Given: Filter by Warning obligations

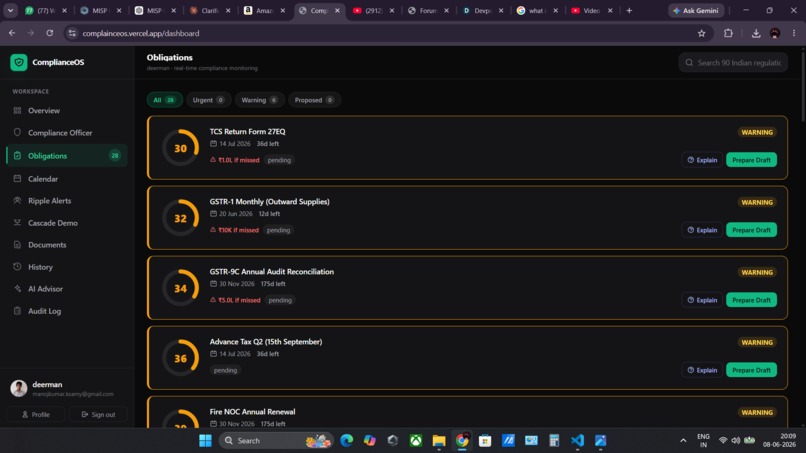Looking at the screenshot, I should [260, 100].
